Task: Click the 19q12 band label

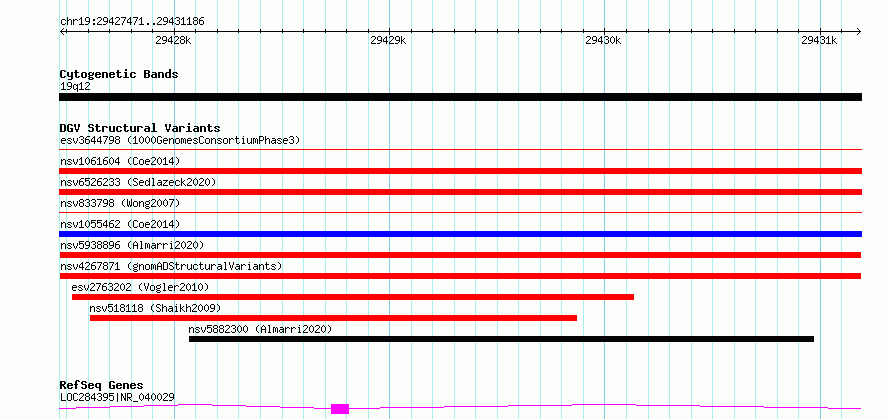Action: click(75, 87)
